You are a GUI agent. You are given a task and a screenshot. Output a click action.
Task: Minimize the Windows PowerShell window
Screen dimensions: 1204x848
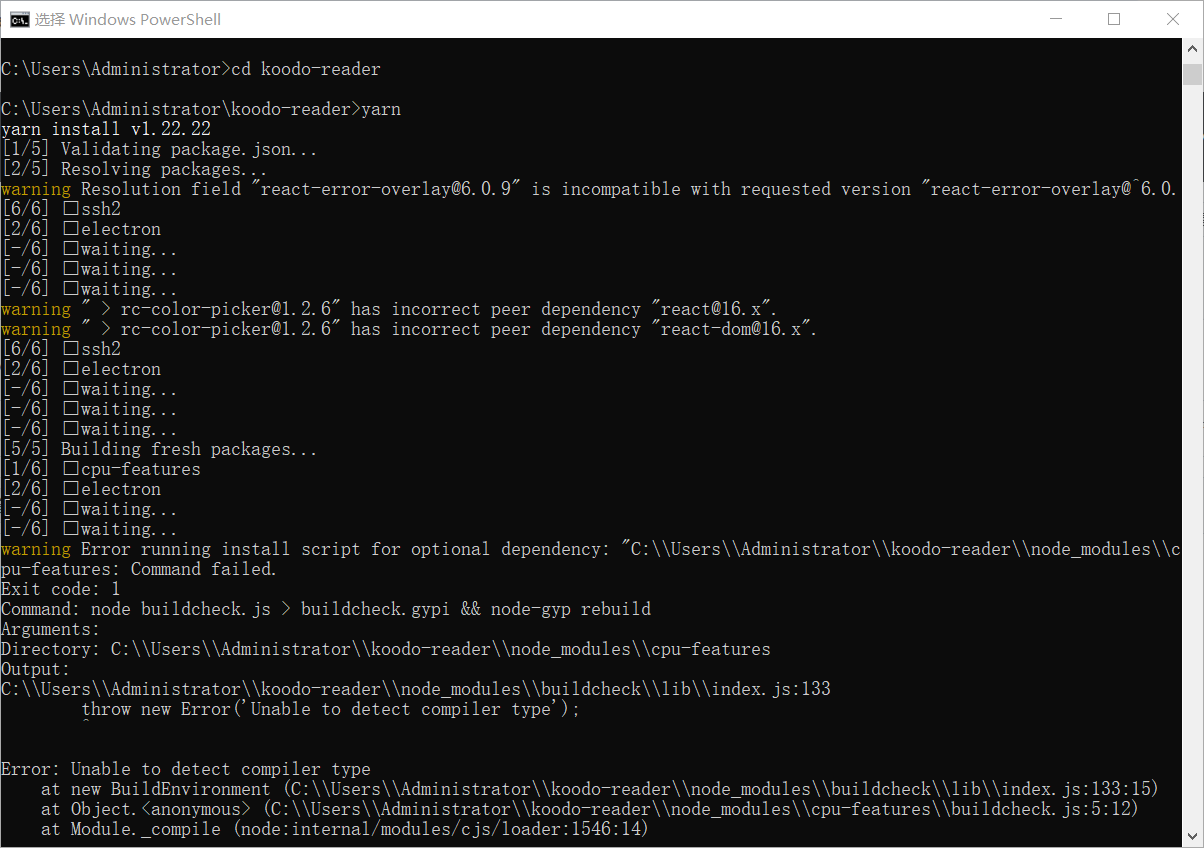click(x=1057, y=19)
